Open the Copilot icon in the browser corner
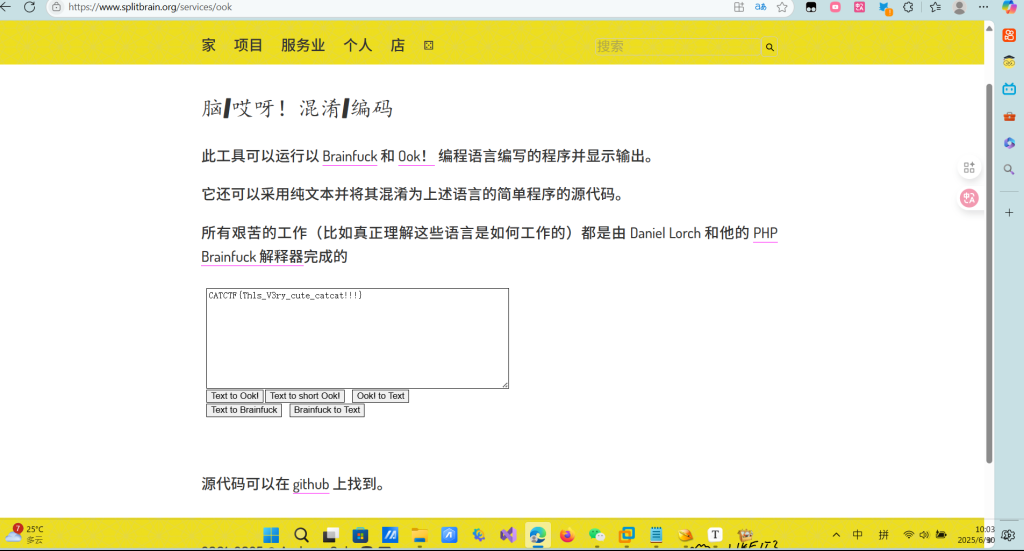1024x551 pixels. point(1009,7)
